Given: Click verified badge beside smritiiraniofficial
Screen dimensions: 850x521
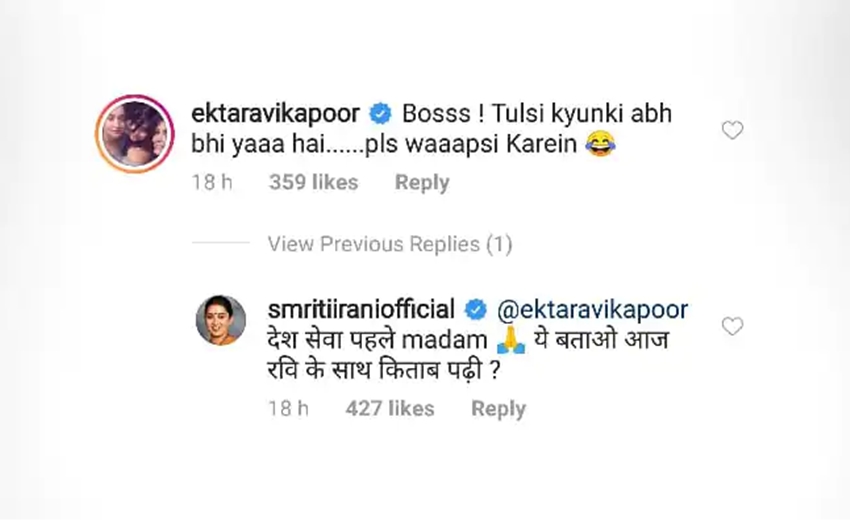Looking at the screenshot, I should pyautogui.click(x=476, y=310).
